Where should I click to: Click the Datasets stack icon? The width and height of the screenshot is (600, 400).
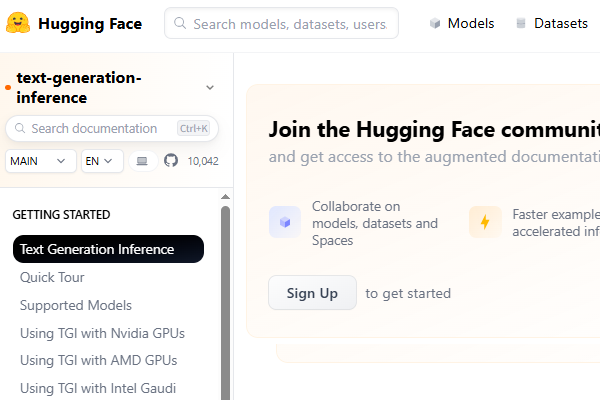coord(520,23)
